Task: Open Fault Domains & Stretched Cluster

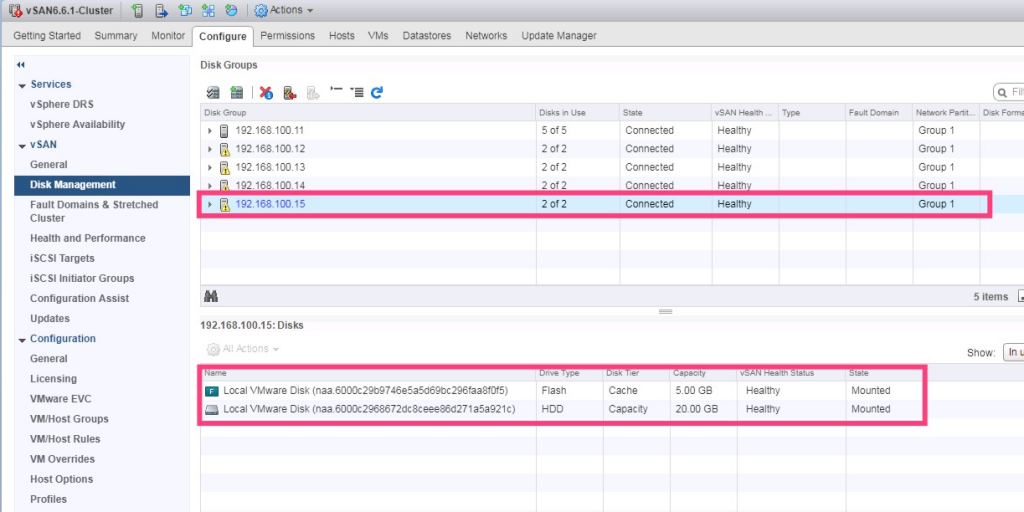Action: pos(94,212)
